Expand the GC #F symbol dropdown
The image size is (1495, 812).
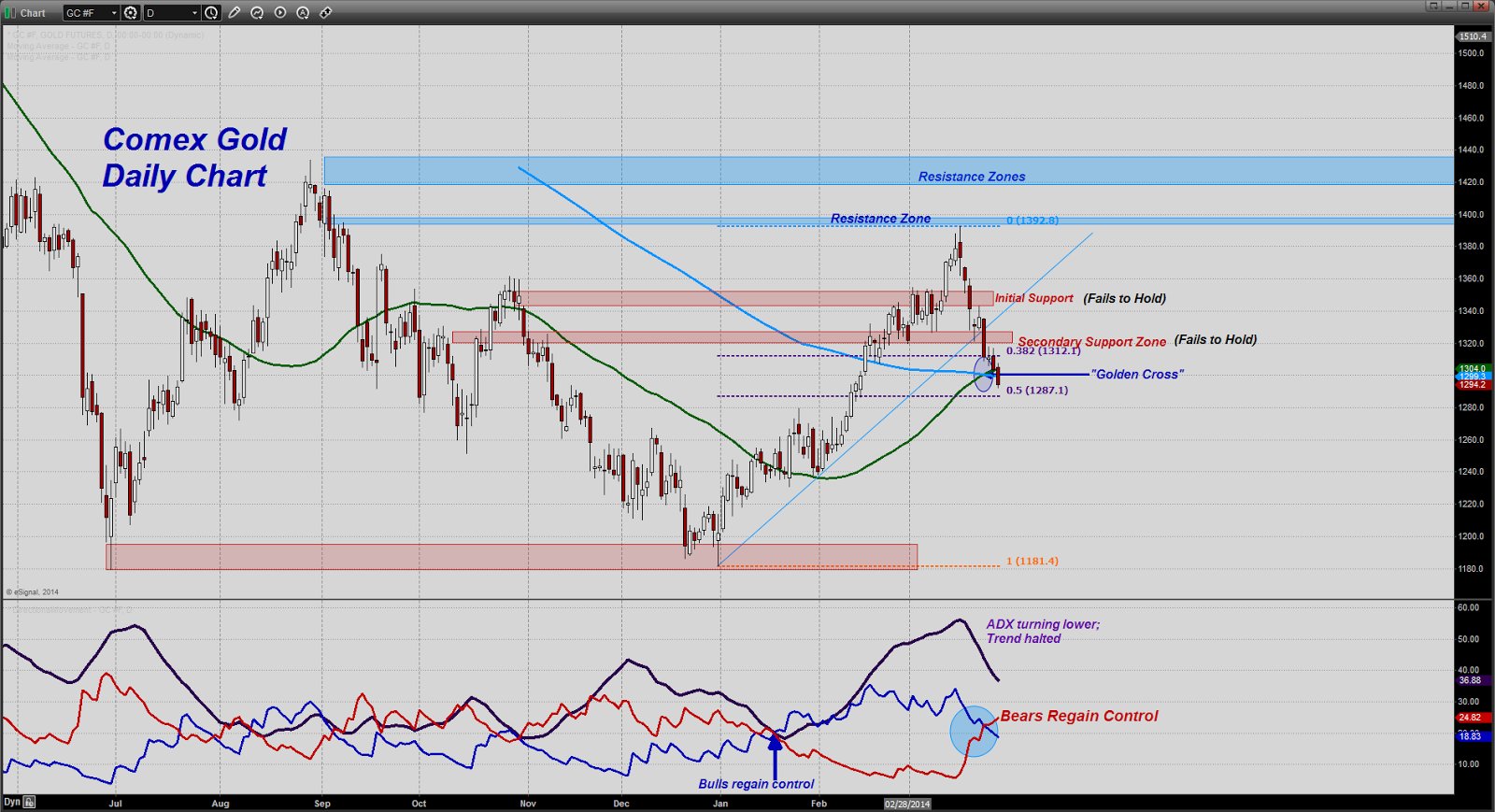(x=114, y=13)
